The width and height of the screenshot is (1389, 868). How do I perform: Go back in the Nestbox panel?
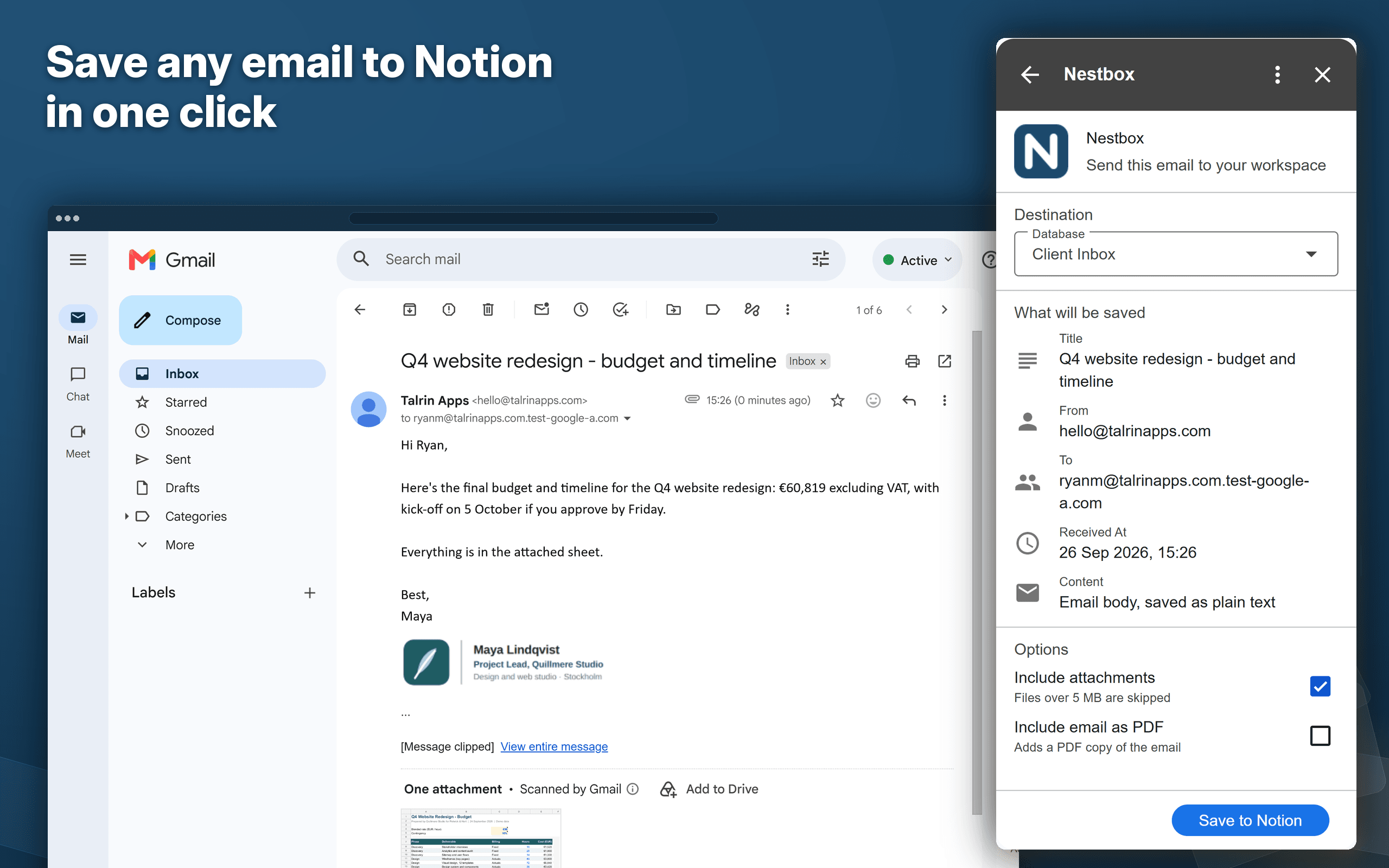pyautogui.click(x=1030, y=75)
